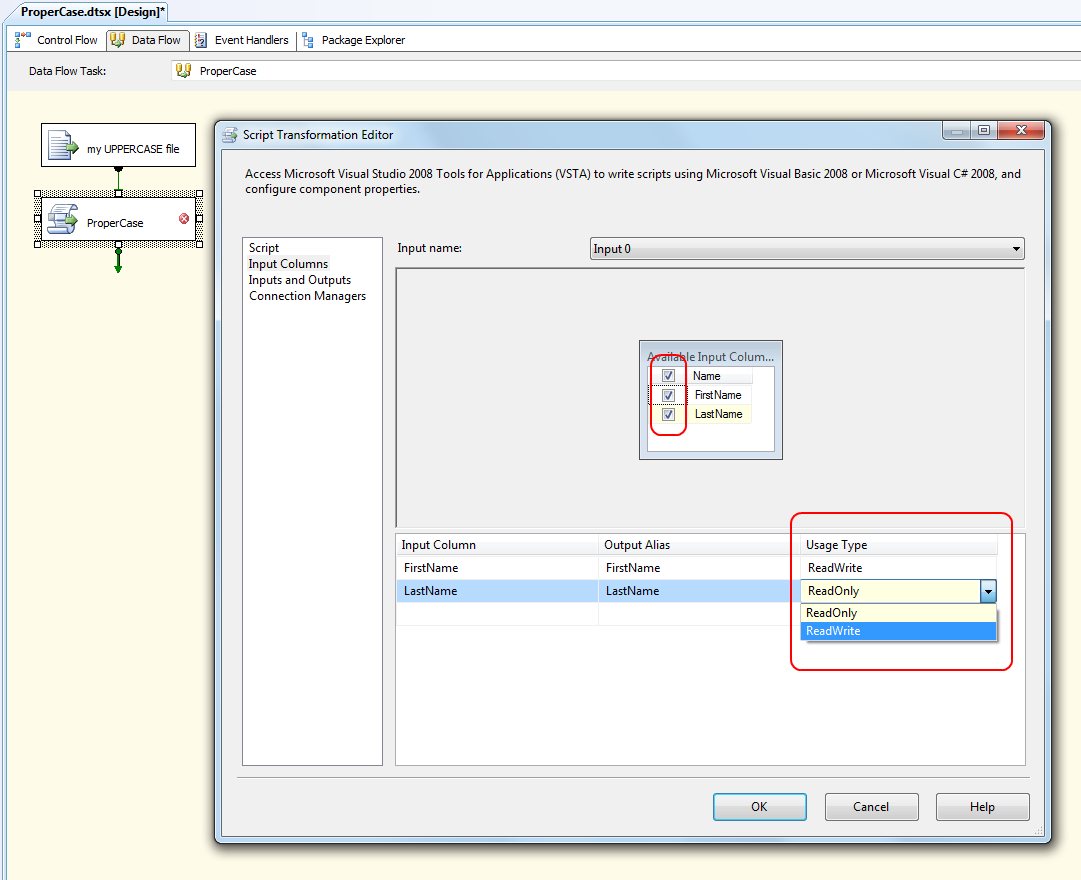
Task: Click FirstName in Available Input Columns
Action: pyautogui.click(x=718, y=395)
